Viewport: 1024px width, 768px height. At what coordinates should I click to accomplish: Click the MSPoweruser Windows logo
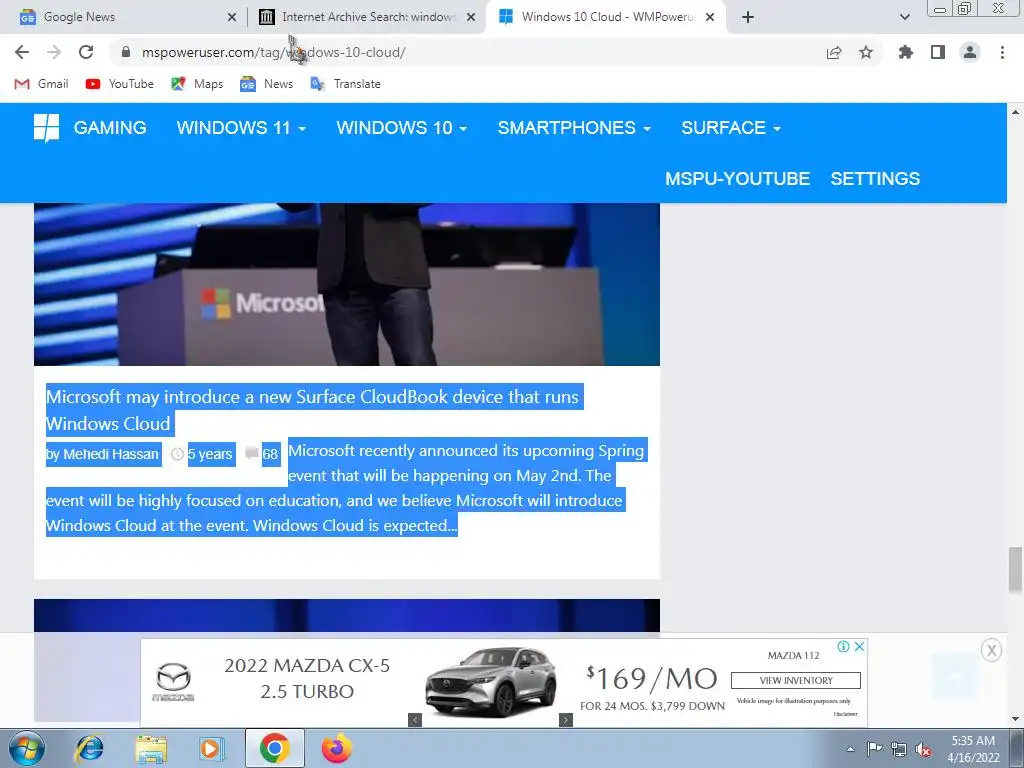click(x=46, y=128)
